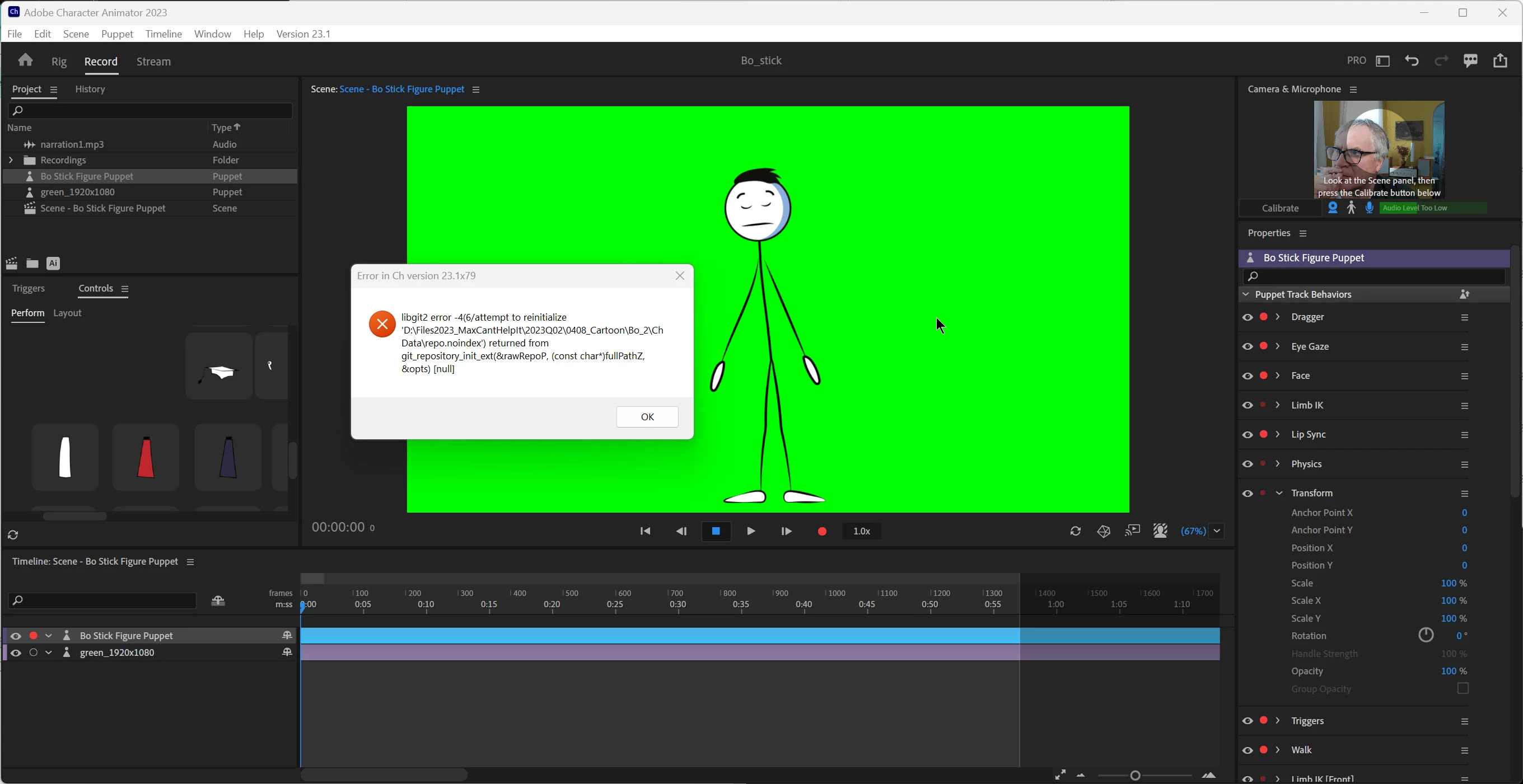Click the Ai import icon in the Project panel
The image size is (1523, 784).
click(x=53, y=264)
